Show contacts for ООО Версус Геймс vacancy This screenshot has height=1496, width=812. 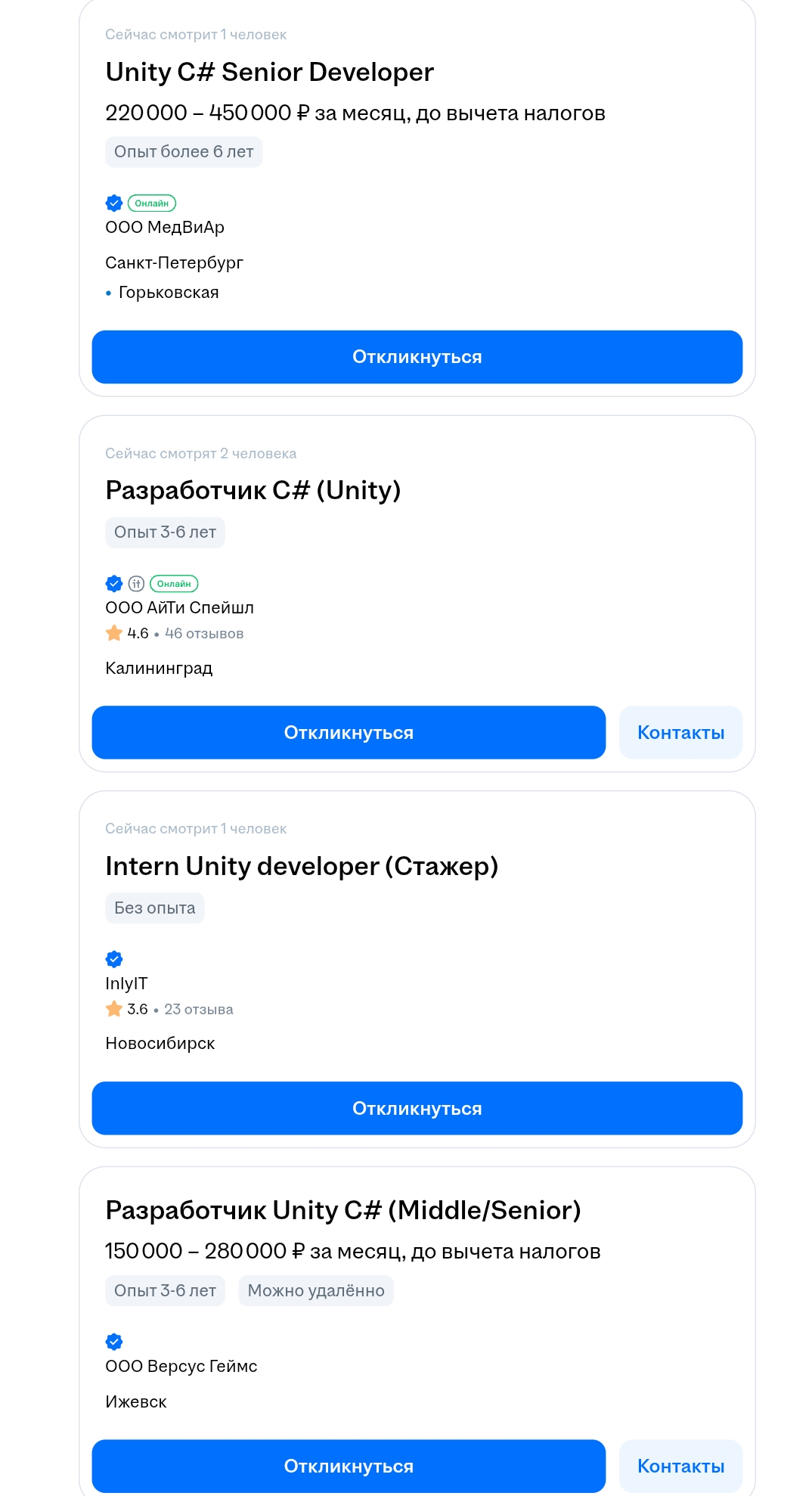coord(680,1466)
